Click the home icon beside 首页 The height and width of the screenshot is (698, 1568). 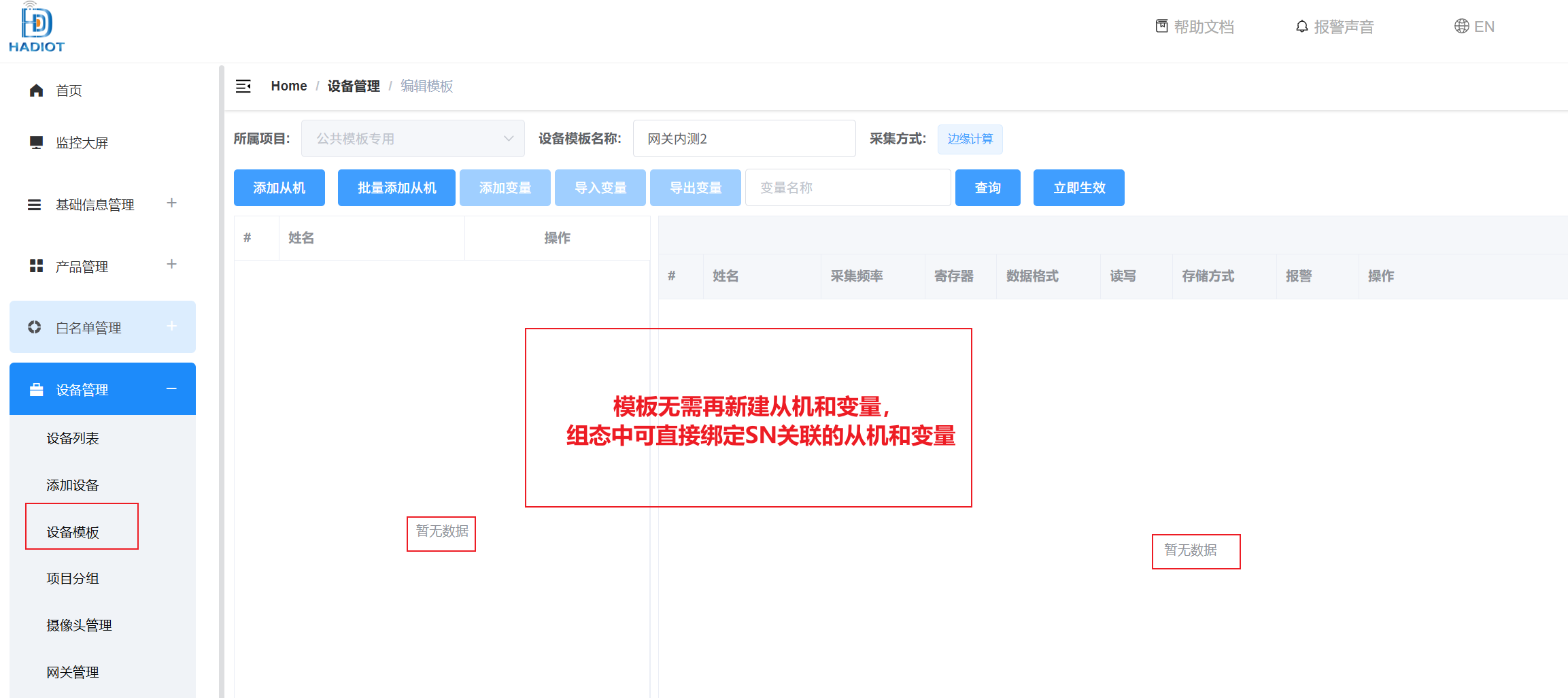(x=37, y=90)
